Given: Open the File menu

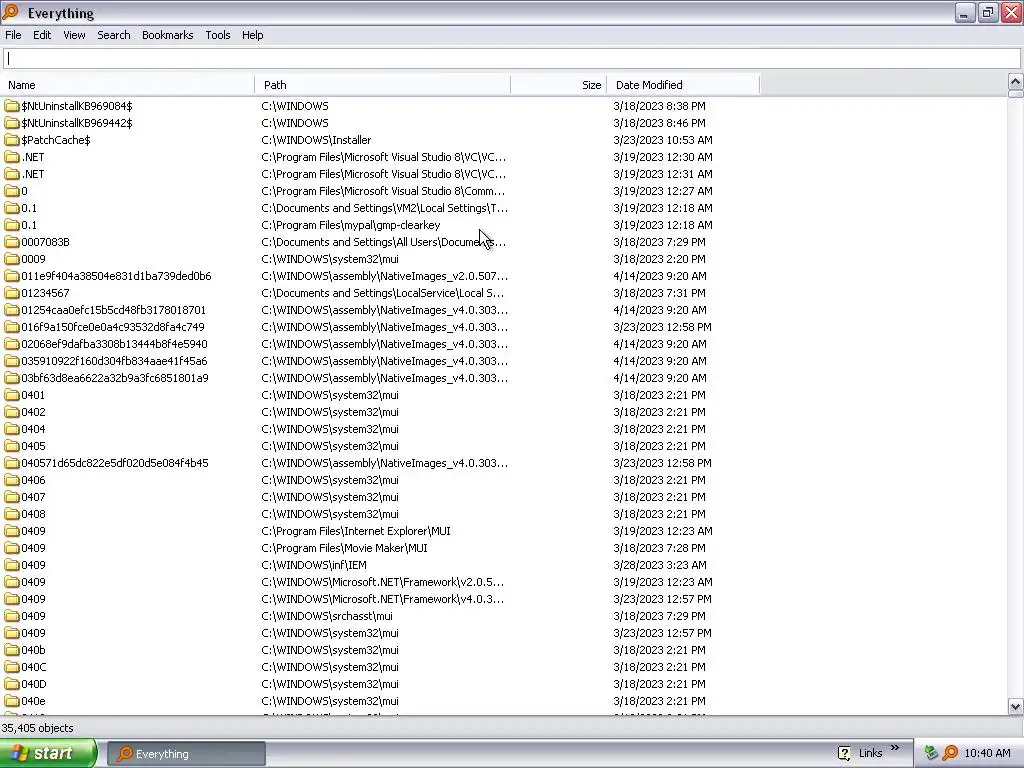Looking at the screenshot, I should tap(13, 35).
